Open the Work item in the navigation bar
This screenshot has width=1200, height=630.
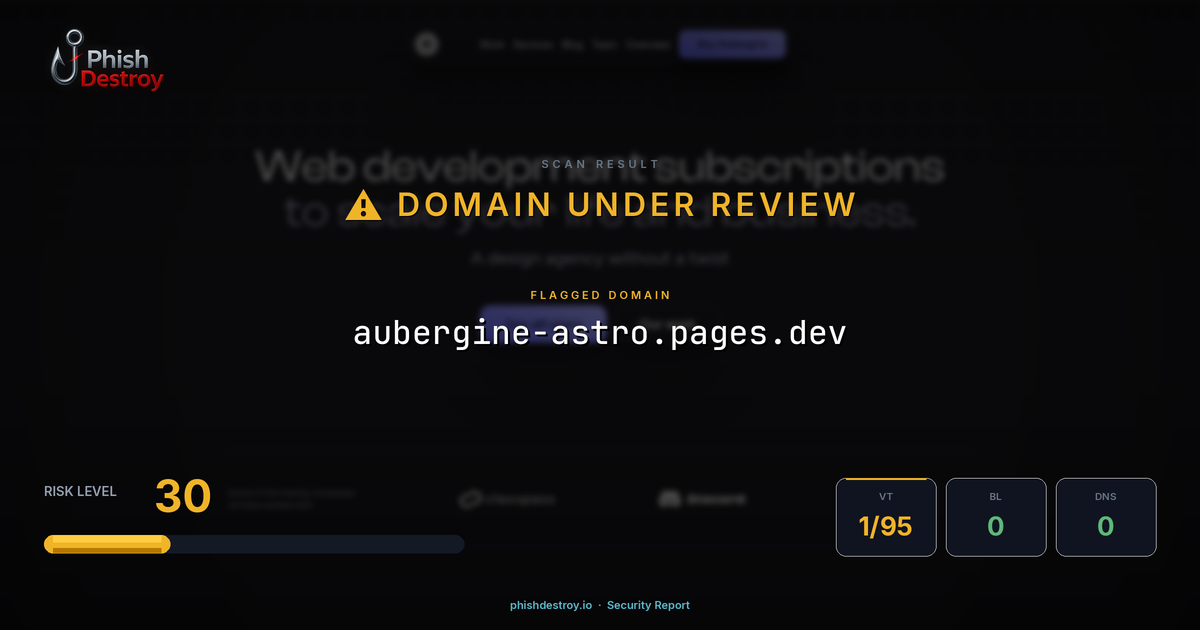[x=493, y=44]
